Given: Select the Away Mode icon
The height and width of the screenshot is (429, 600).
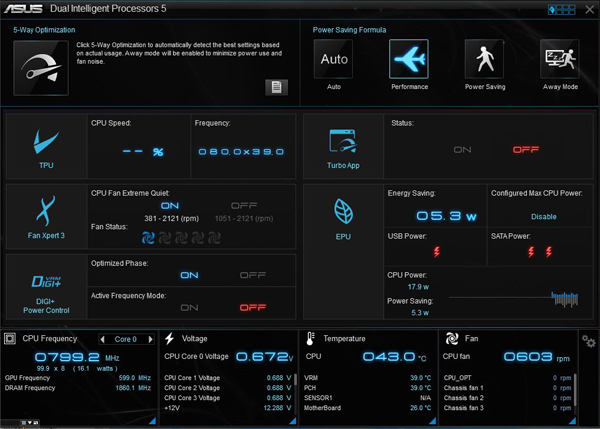Looking at the screenshot, I should (x=560, y=59).
